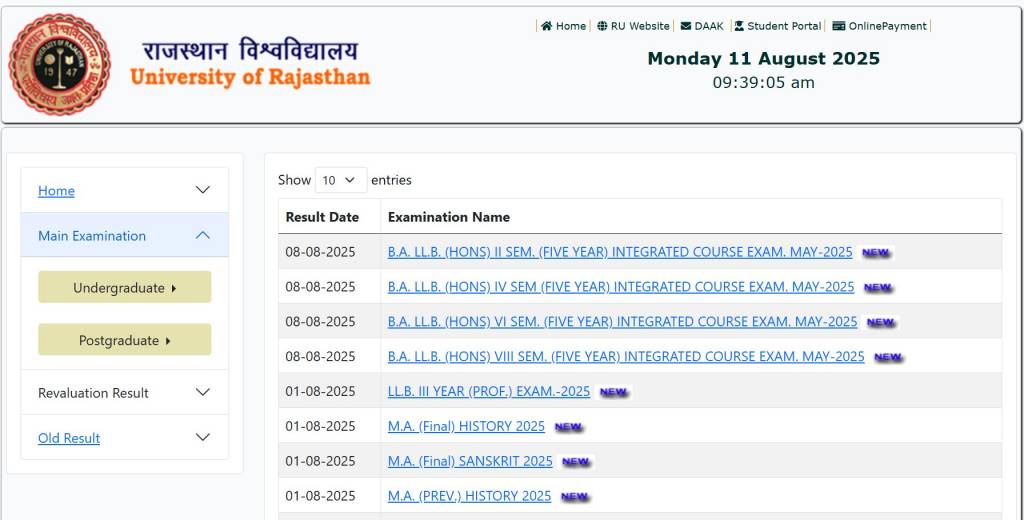Click NEW badge beside M.A. (Final) HISTORY 2025
The height and width of the screenshot is (520, 1024).
568,427
